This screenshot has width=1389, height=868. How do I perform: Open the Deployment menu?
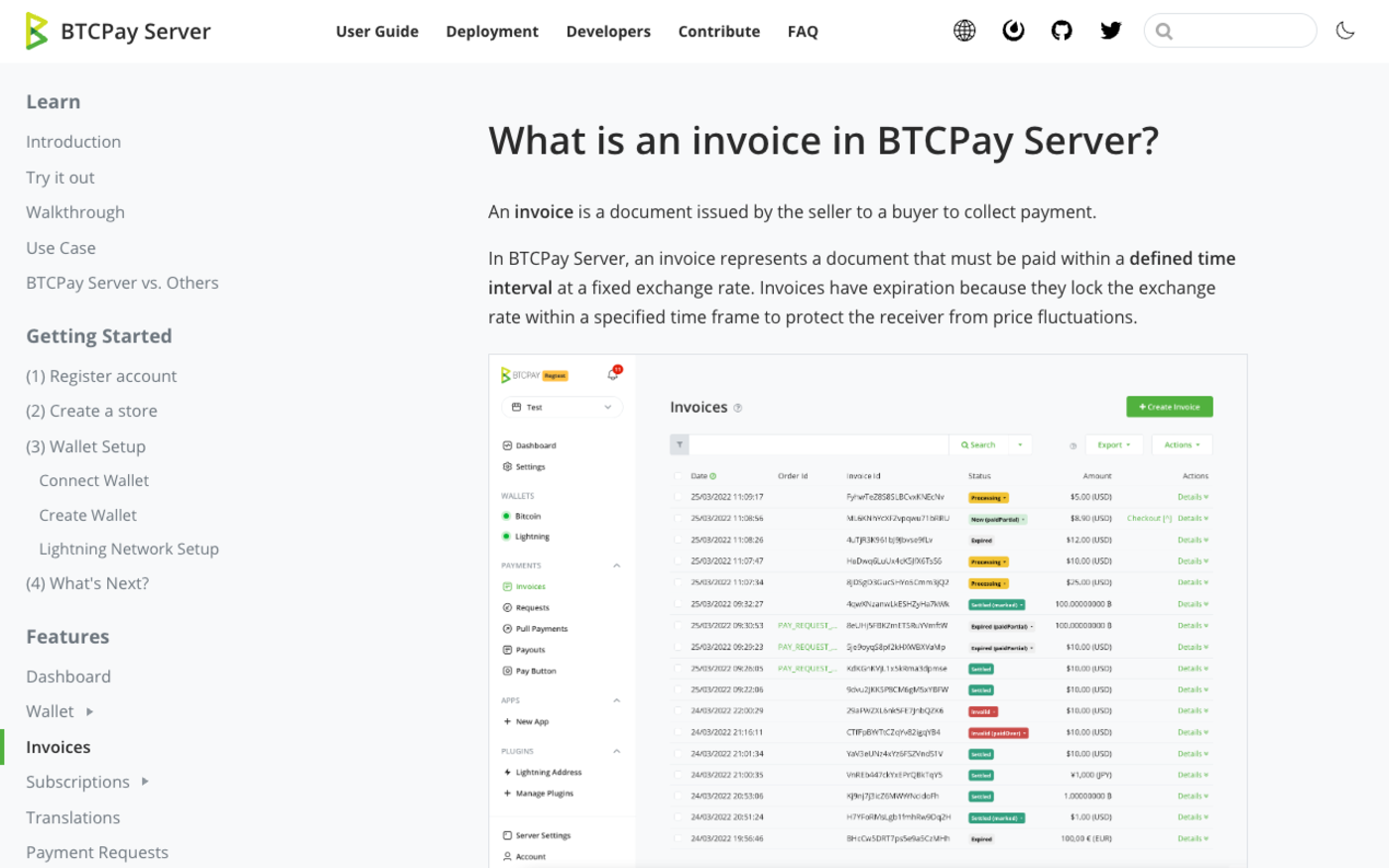pos(492,32)
